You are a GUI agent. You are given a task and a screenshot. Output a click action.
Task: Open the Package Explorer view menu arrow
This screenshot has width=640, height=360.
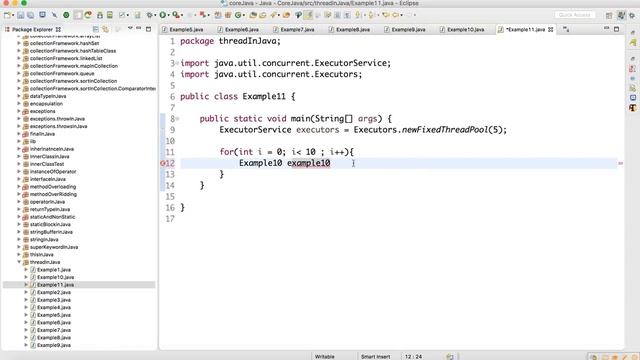130,29
